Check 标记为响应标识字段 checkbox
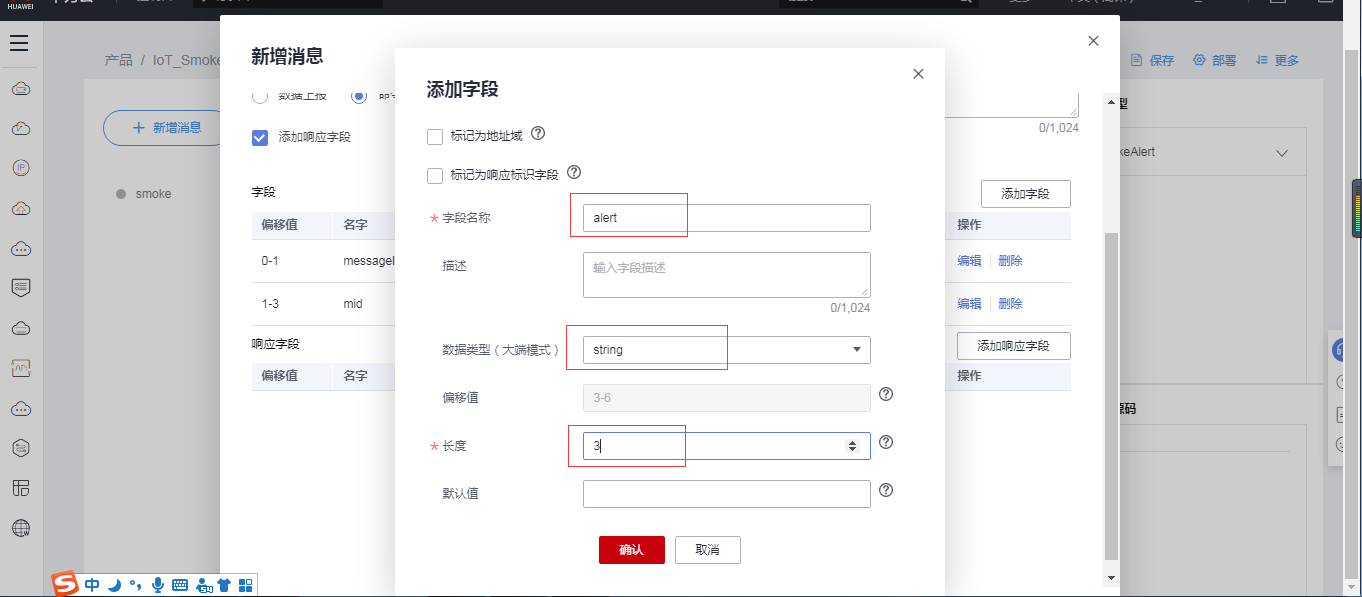The height and width of the screenshot is (597, 1362). (x=435, y=176)
